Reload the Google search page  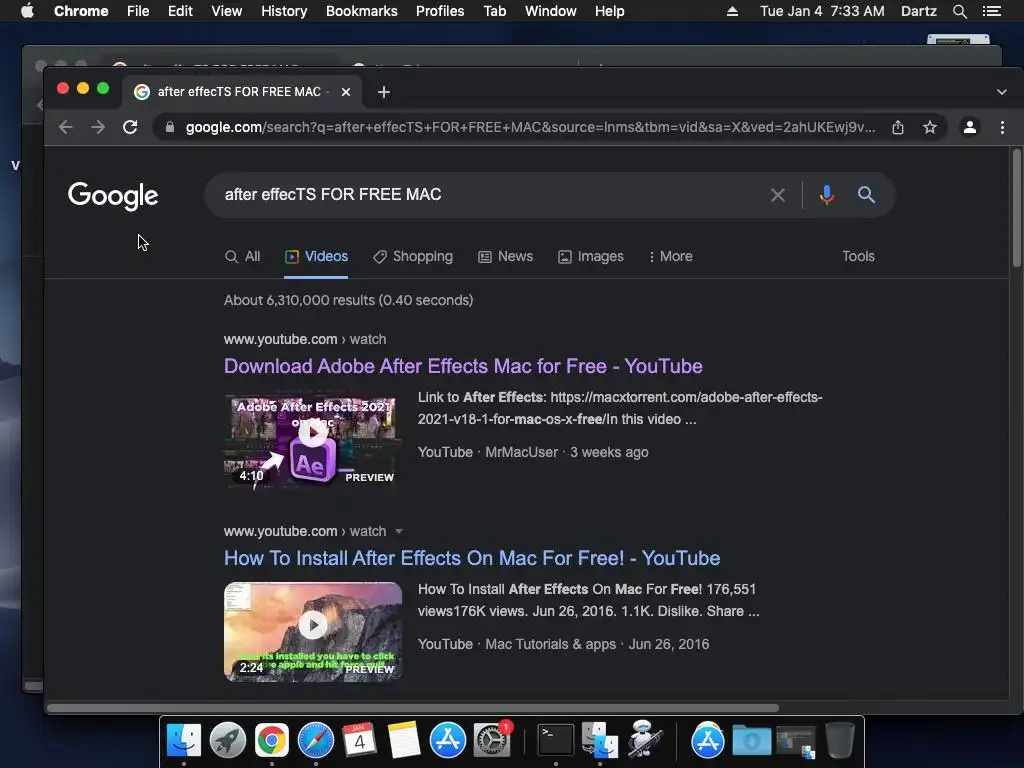click(130, 127)
